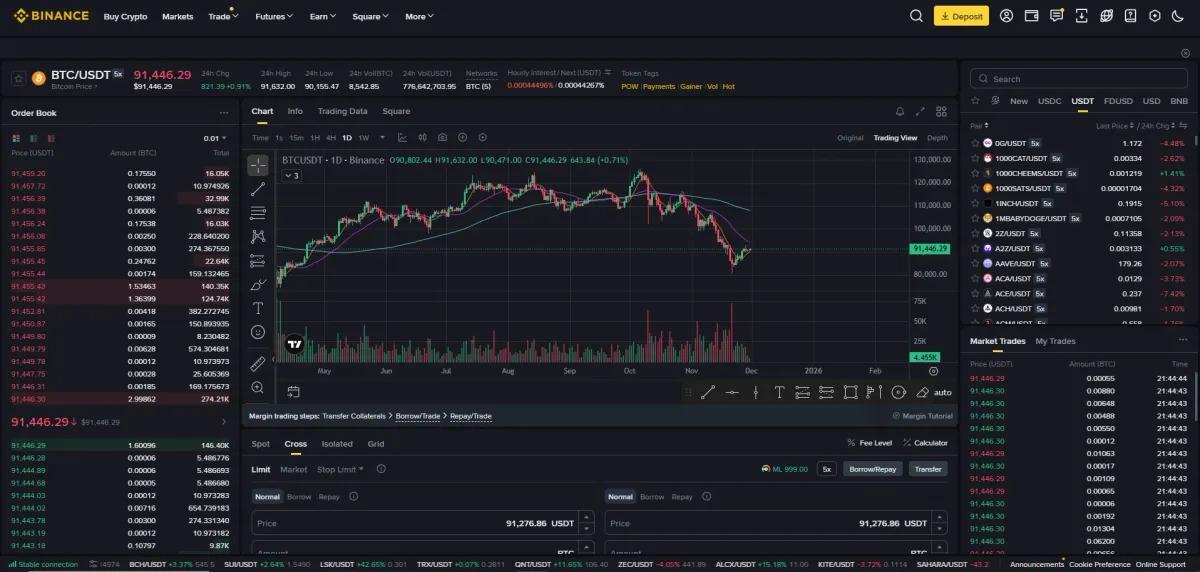Take a chart snapshot with camera icon

441,137
